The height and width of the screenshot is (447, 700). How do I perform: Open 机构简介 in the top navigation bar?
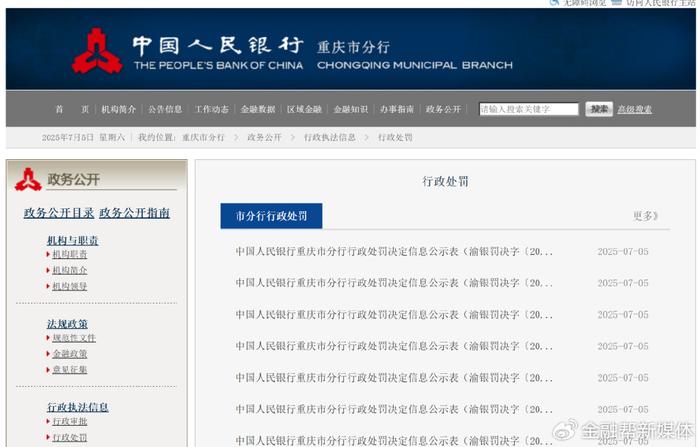click(118, 109)
